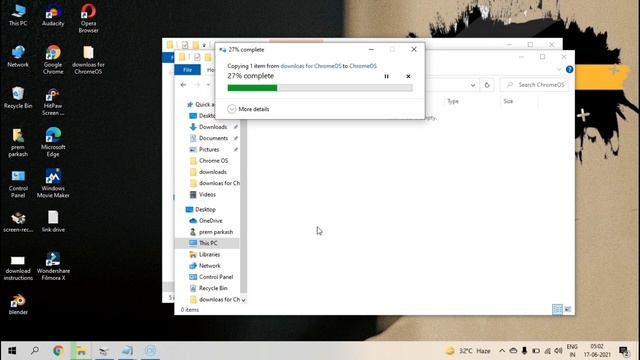The image size is (640, 360).
Task: Sort by Type column header
Action: (x=453, y=101)
